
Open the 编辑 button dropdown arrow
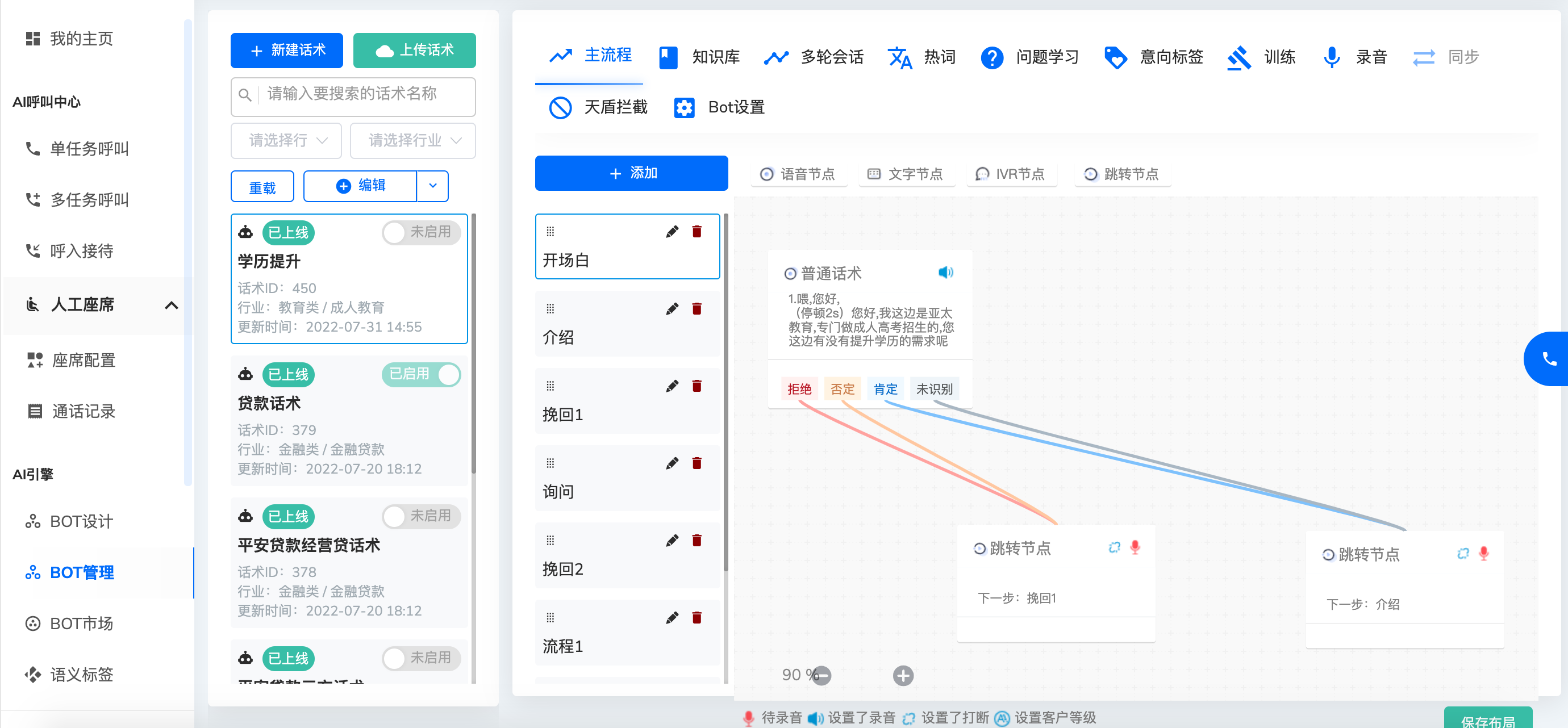(433, 186)
